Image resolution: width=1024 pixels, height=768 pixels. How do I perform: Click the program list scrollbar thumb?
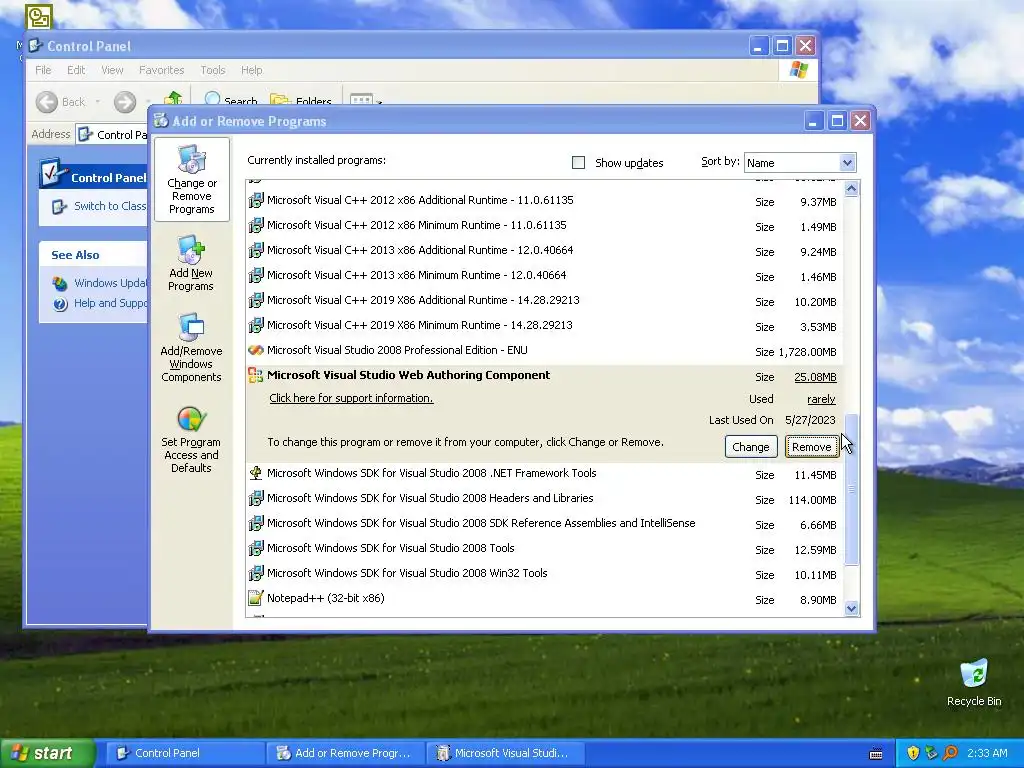click(x=851, y=489)
